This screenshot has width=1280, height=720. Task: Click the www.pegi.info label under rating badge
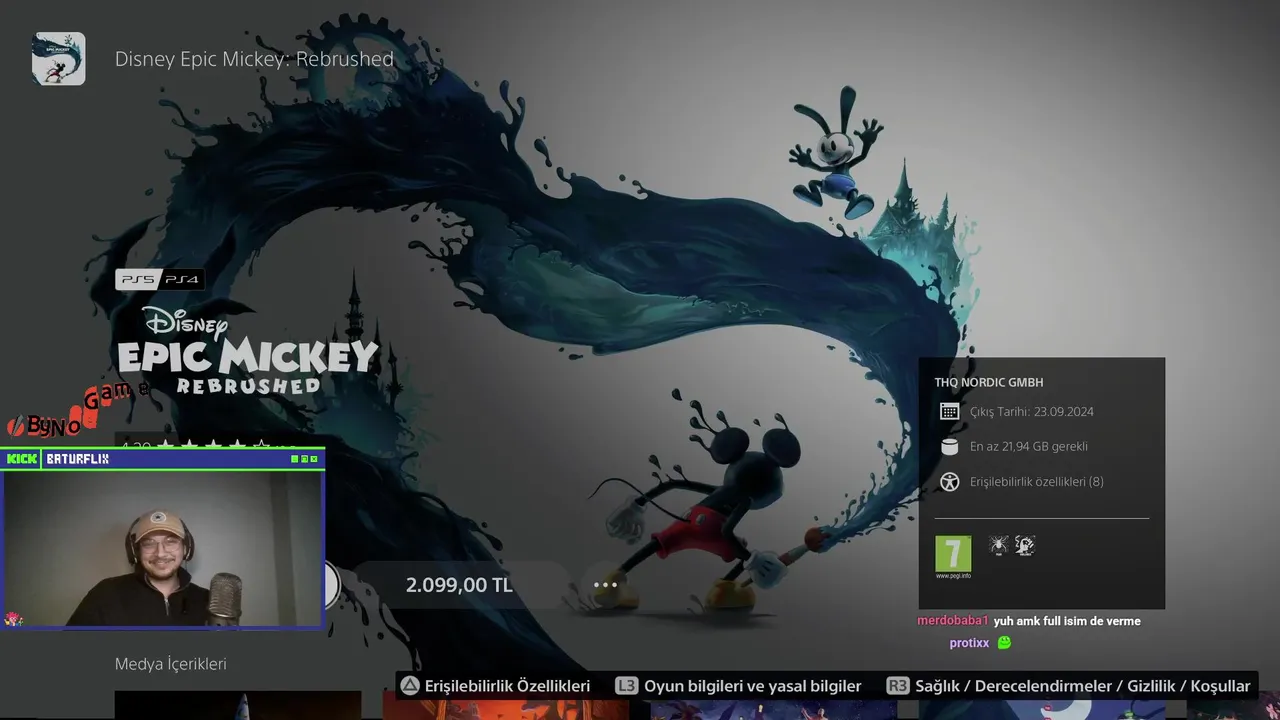tap(953, 576)
